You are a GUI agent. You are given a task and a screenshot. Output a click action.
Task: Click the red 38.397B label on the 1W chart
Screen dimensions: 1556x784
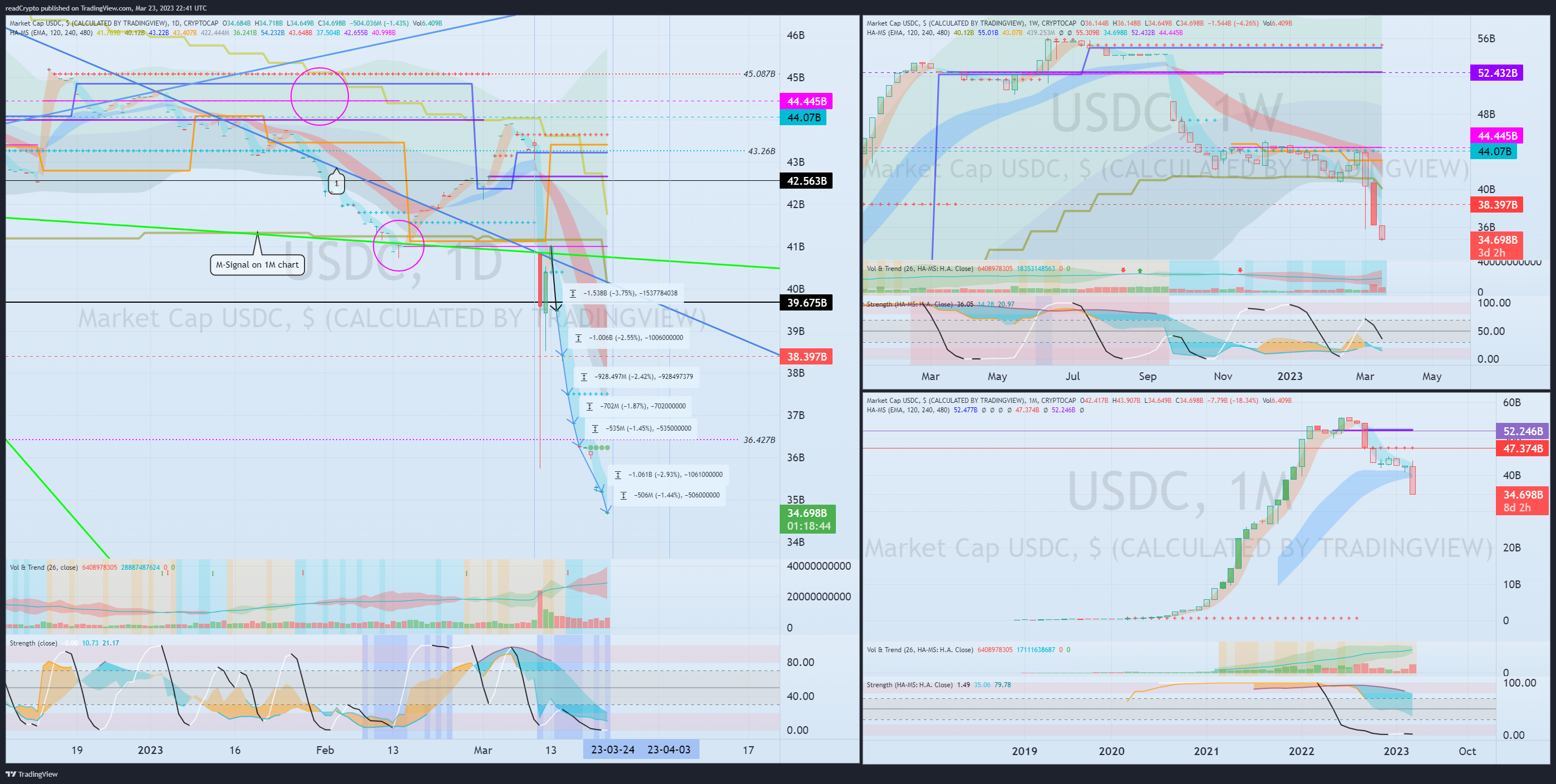[1497, 205]
